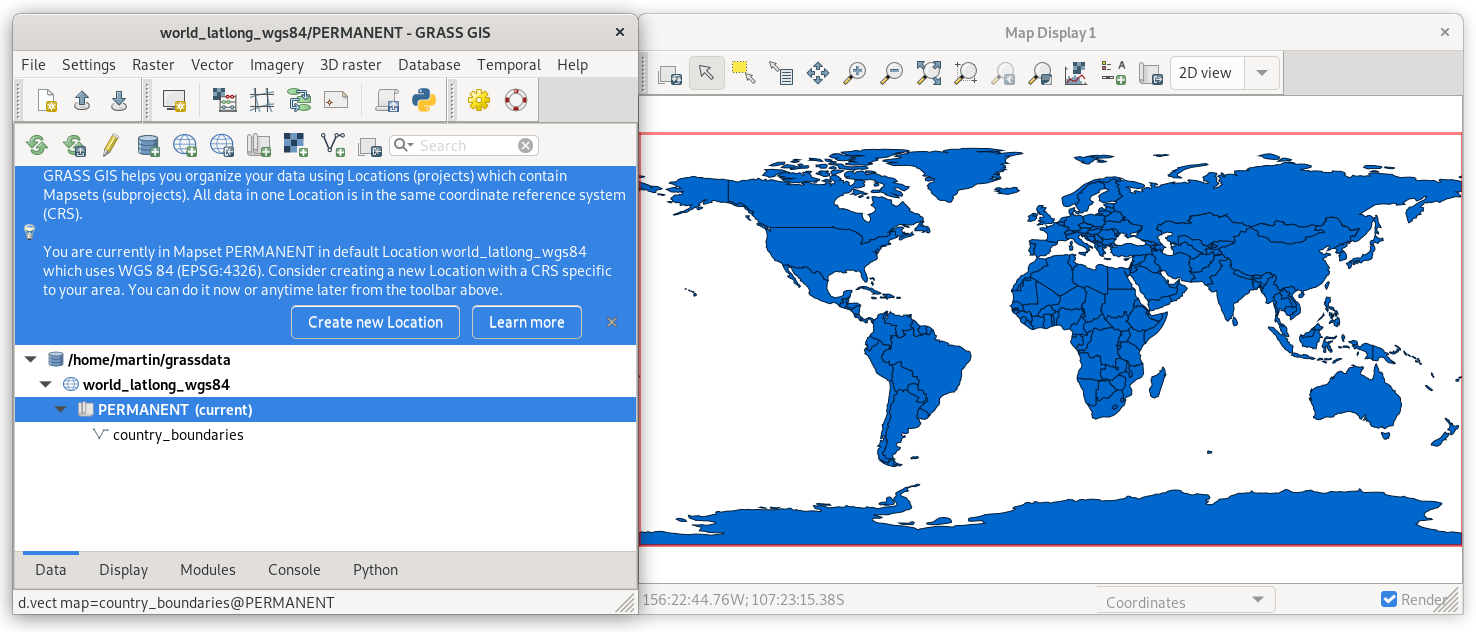Launch the georectifier grid tool
The width and height of the screenshot is (1476, 632).
(262, 100)
